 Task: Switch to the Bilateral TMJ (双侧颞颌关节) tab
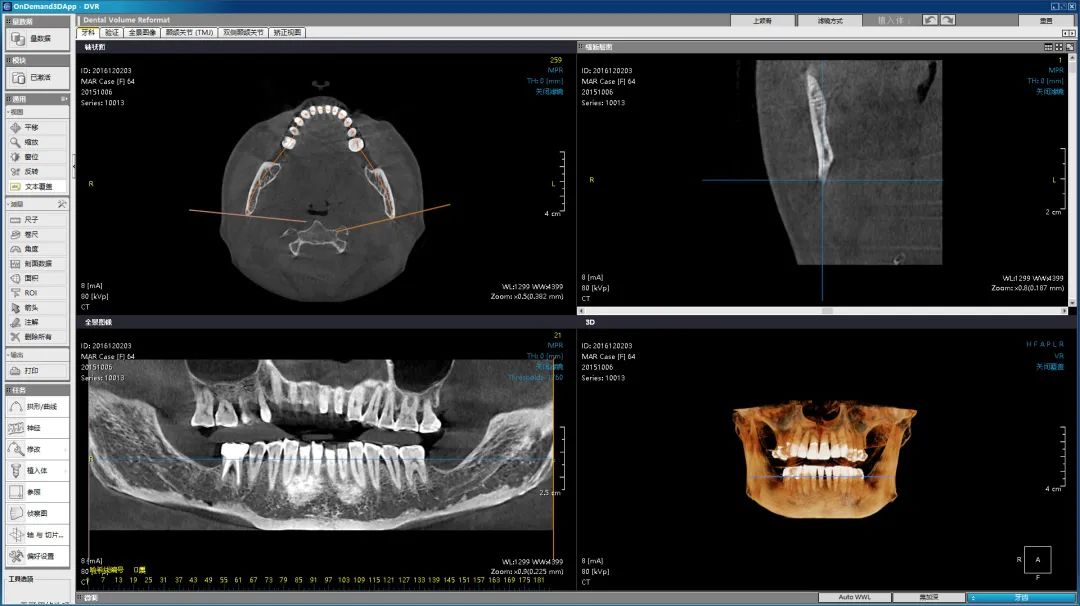click(x=243, y=32)
